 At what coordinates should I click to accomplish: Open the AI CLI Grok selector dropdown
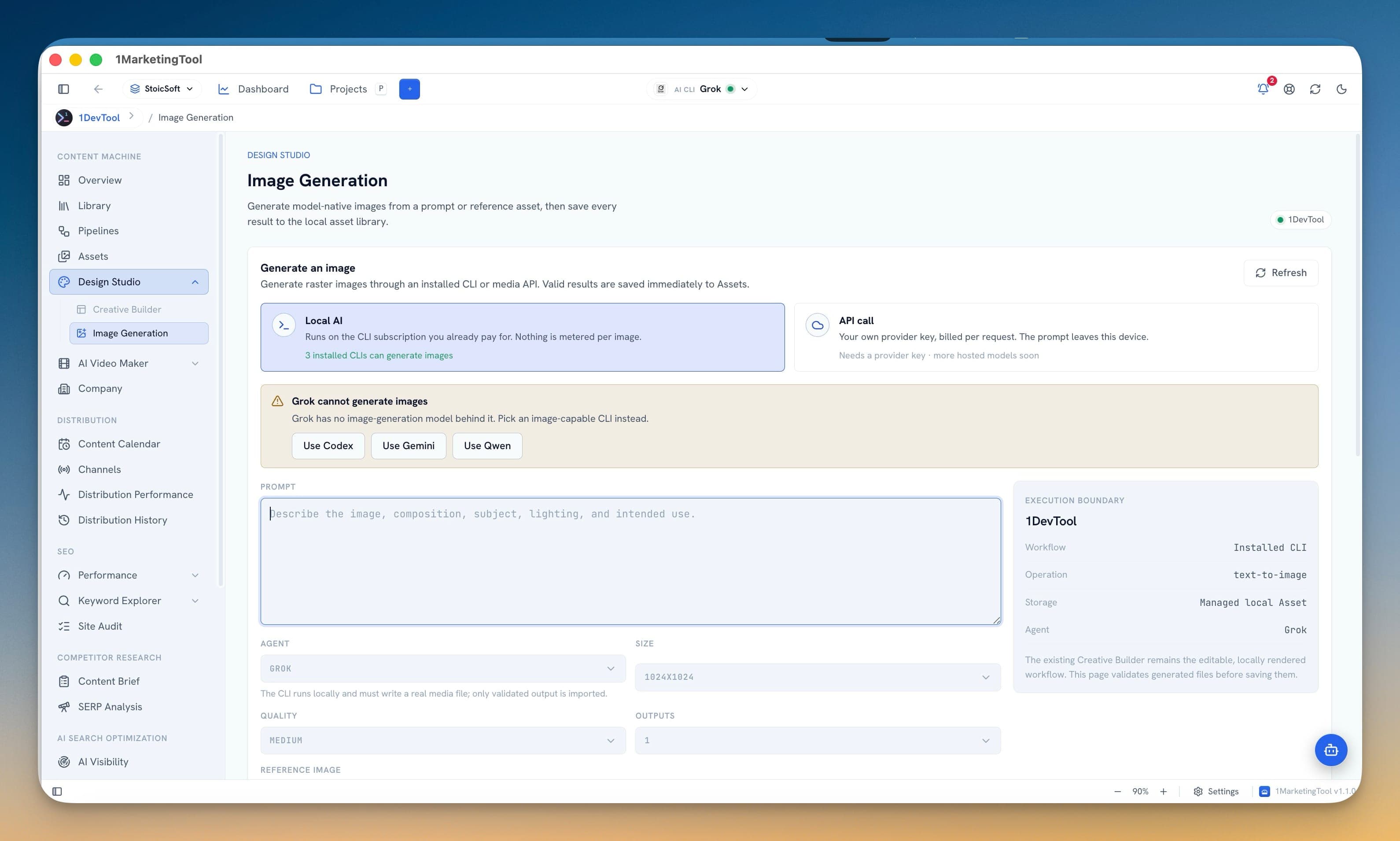coord(701,89)
